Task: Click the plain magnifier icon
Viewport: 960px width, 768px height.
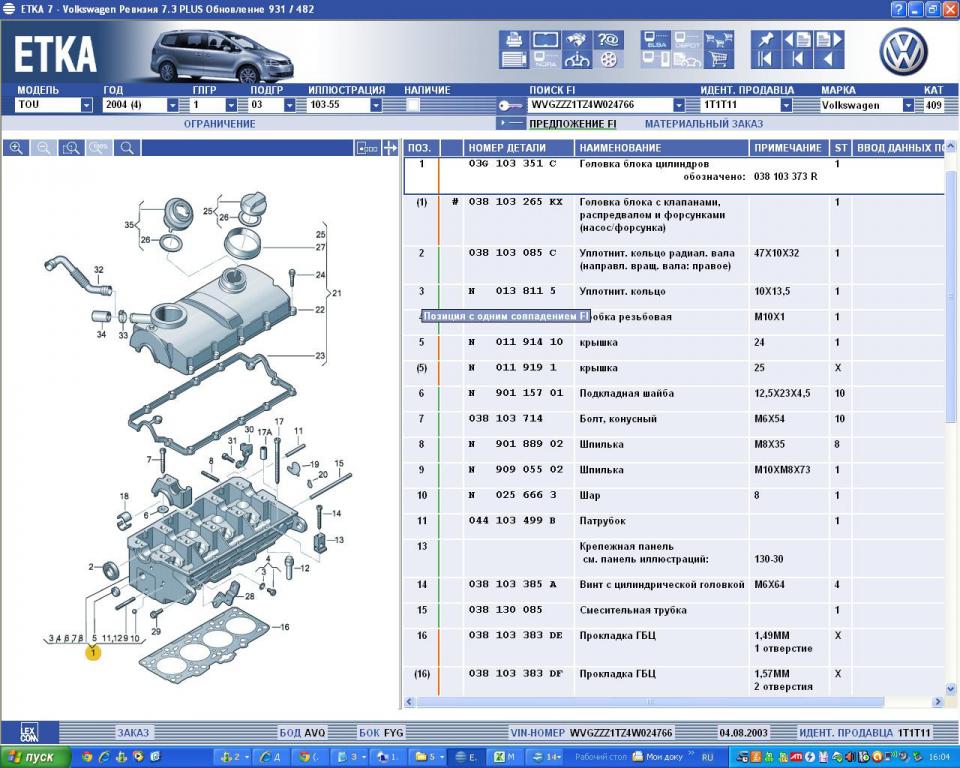Action: [x=127, y=148]
